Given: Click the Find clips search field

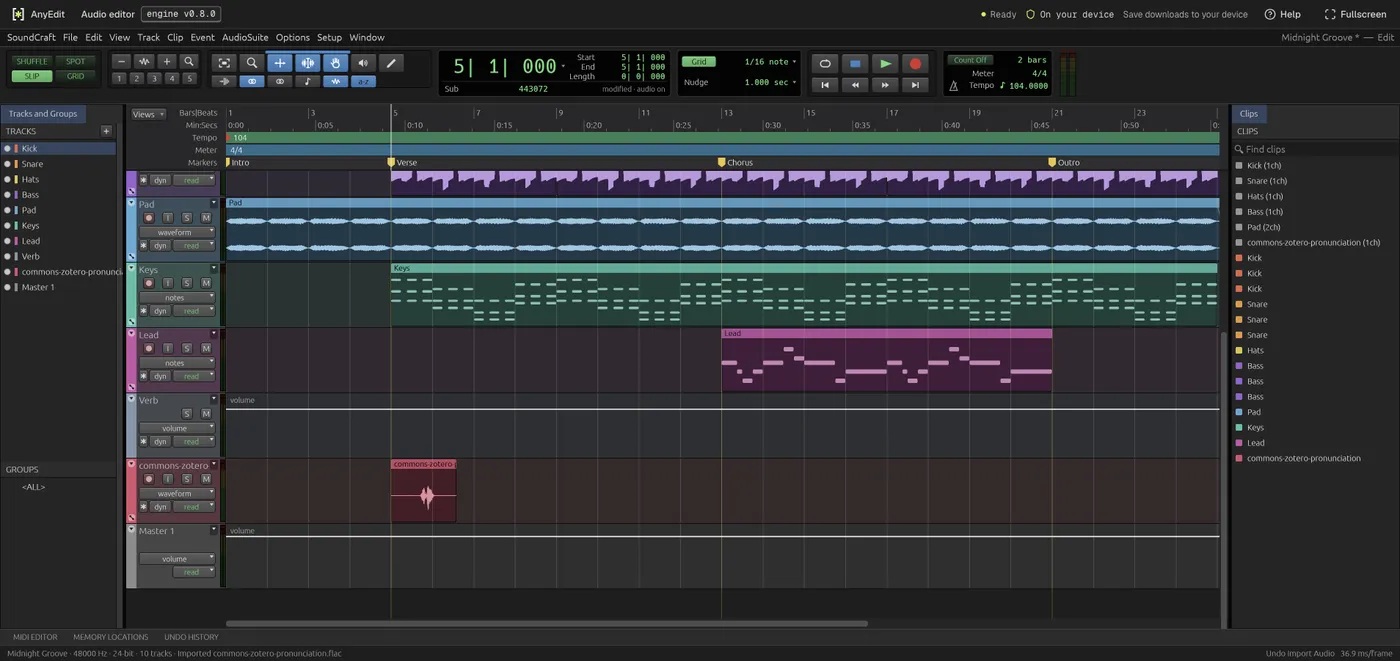Looking at the screenshot, I should (x=1315, y=149).
